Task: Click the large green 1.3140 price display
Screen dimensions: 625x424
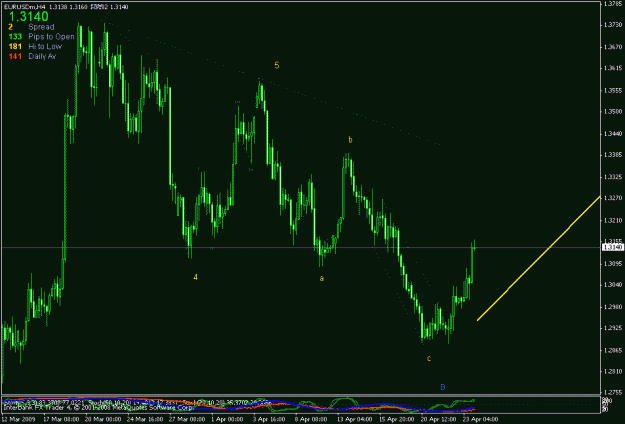Action: pos(29,16)
